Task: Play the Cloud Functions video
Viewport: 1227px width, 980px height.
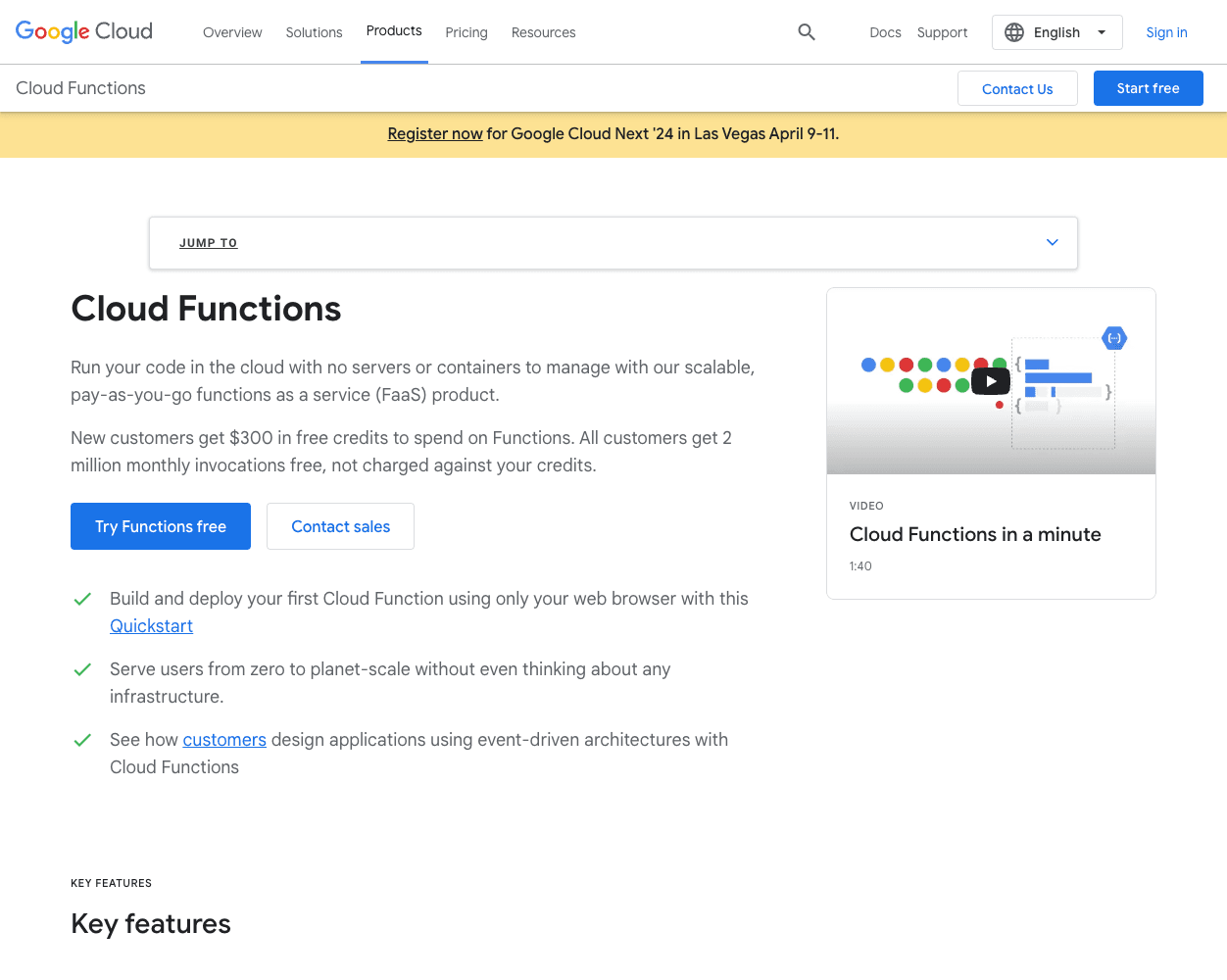Action: click(991, 381)
